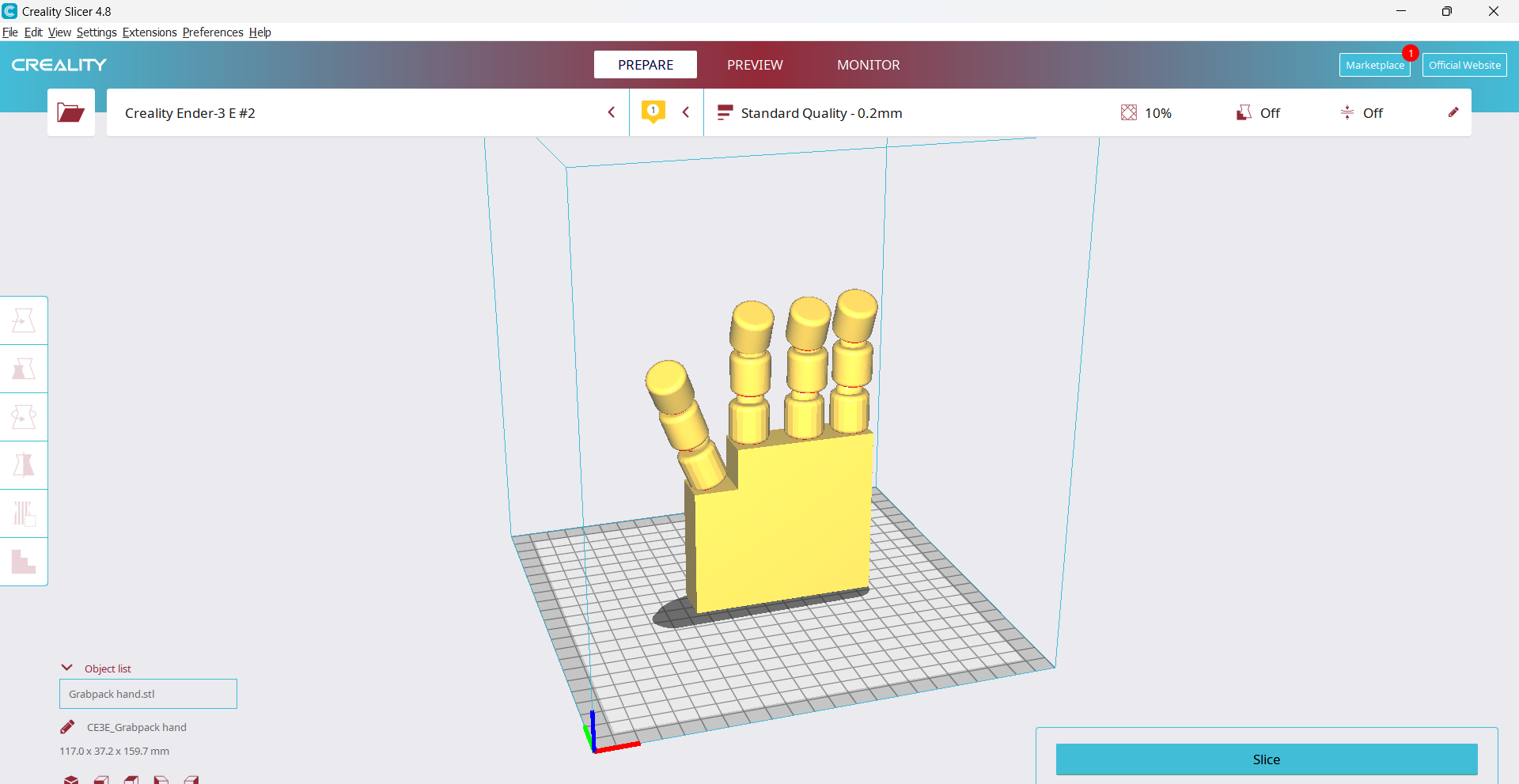Select the Scale tool

click(x=24, y=369)
